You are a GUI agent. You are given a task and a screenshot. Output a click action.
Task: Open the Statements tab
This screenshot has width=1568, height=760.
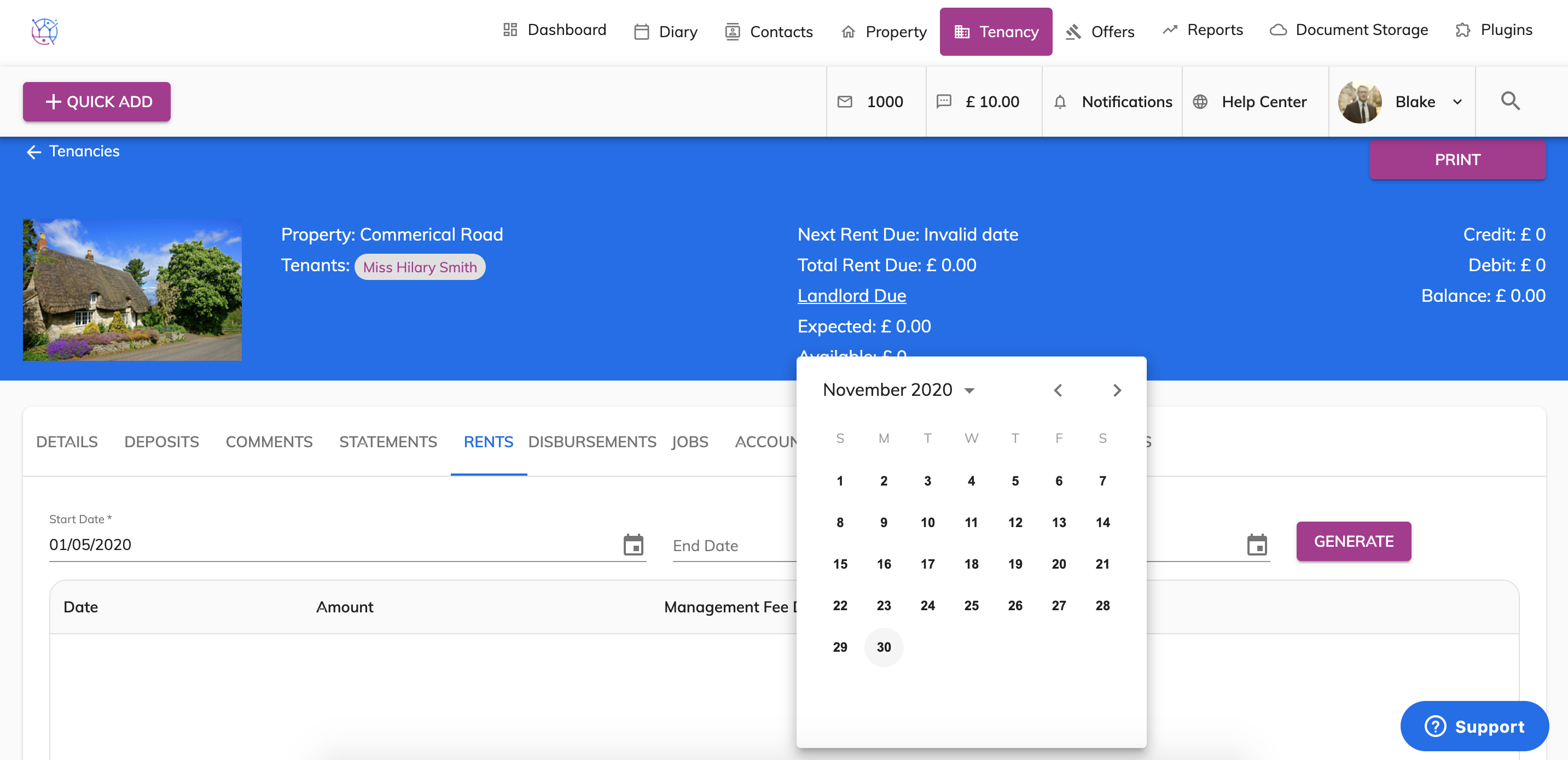pos(388,442)
